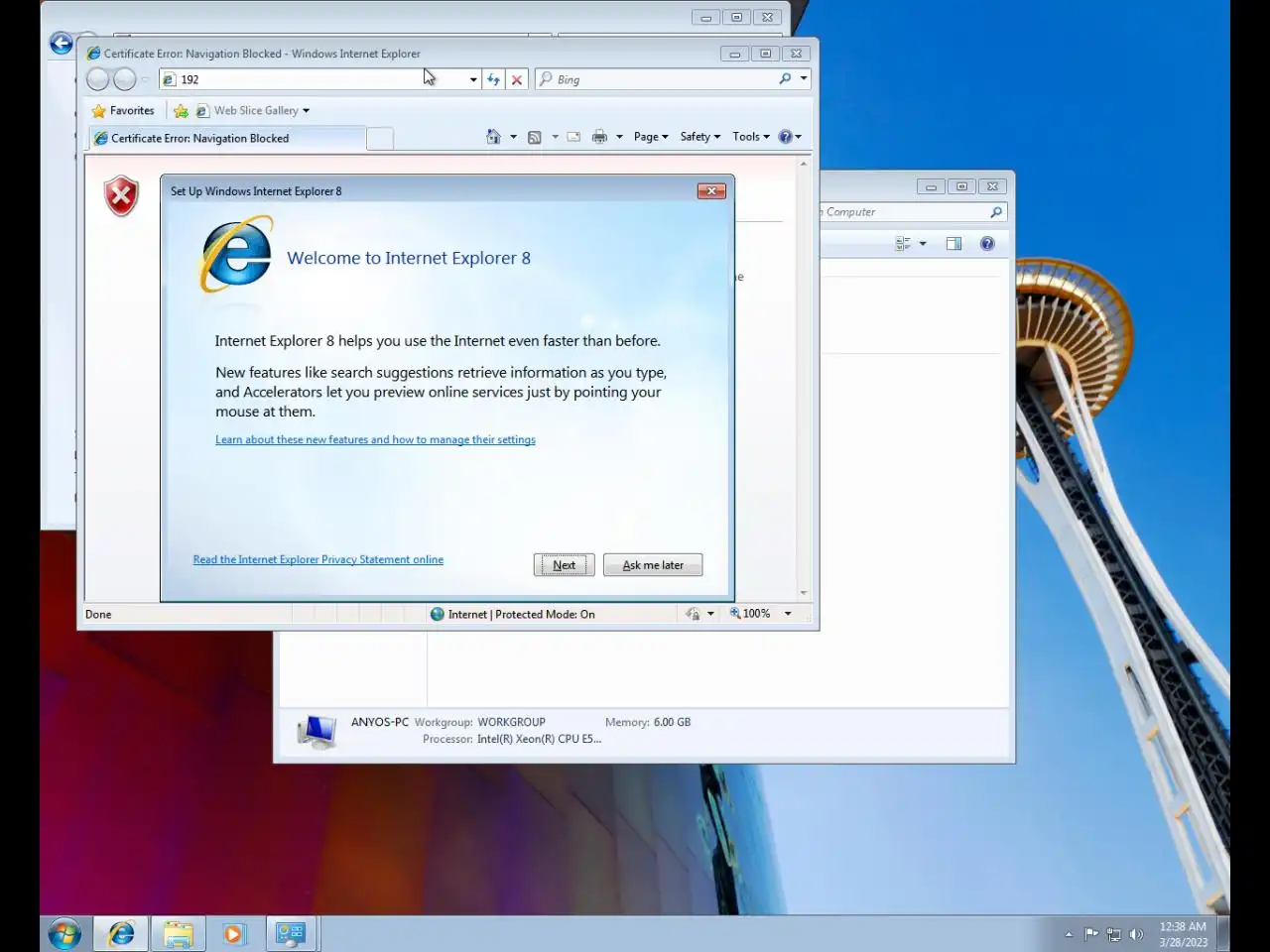Click the red Stop loading icon

(x=516, y=79)
